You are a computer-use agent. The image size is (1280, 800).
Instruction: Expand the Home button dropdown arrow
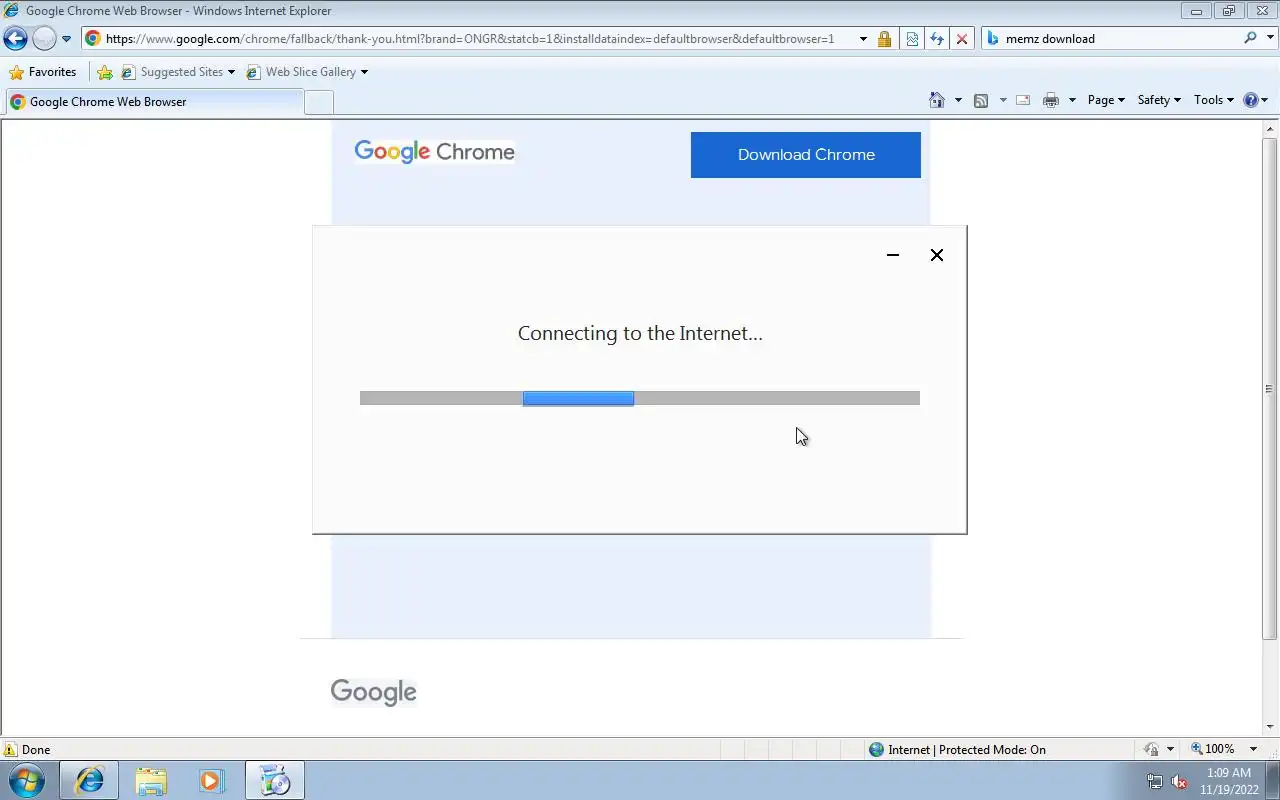[958, 100]
